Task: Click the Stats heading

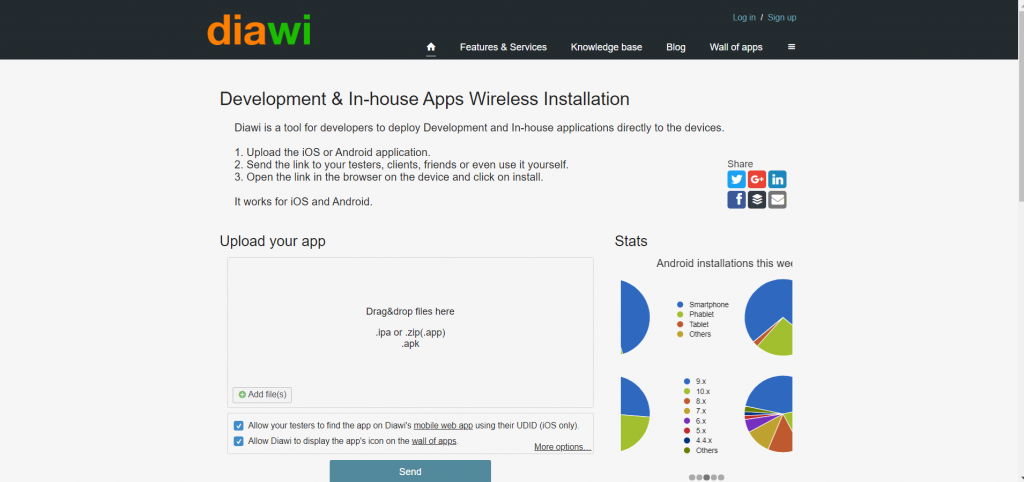Action: coord(631,241)
